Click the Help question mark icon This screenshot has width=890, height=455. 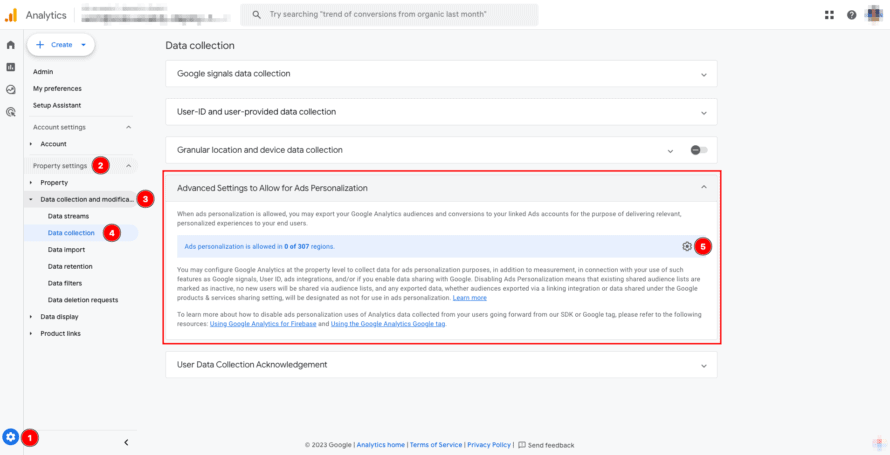(851, 15)
